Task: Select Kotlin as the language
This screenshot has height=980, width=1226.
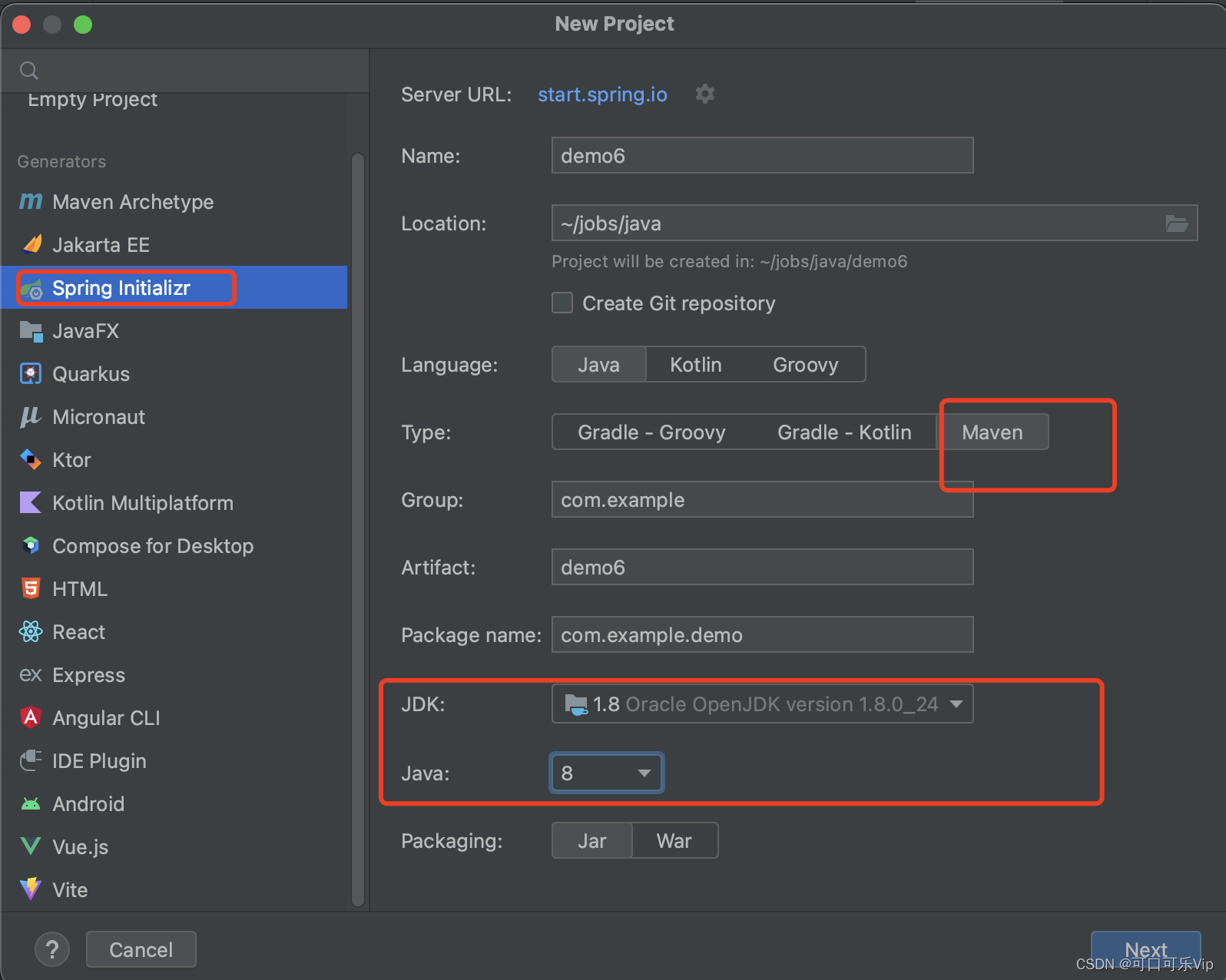Action: pyautogui.click(x=696, y=364)
